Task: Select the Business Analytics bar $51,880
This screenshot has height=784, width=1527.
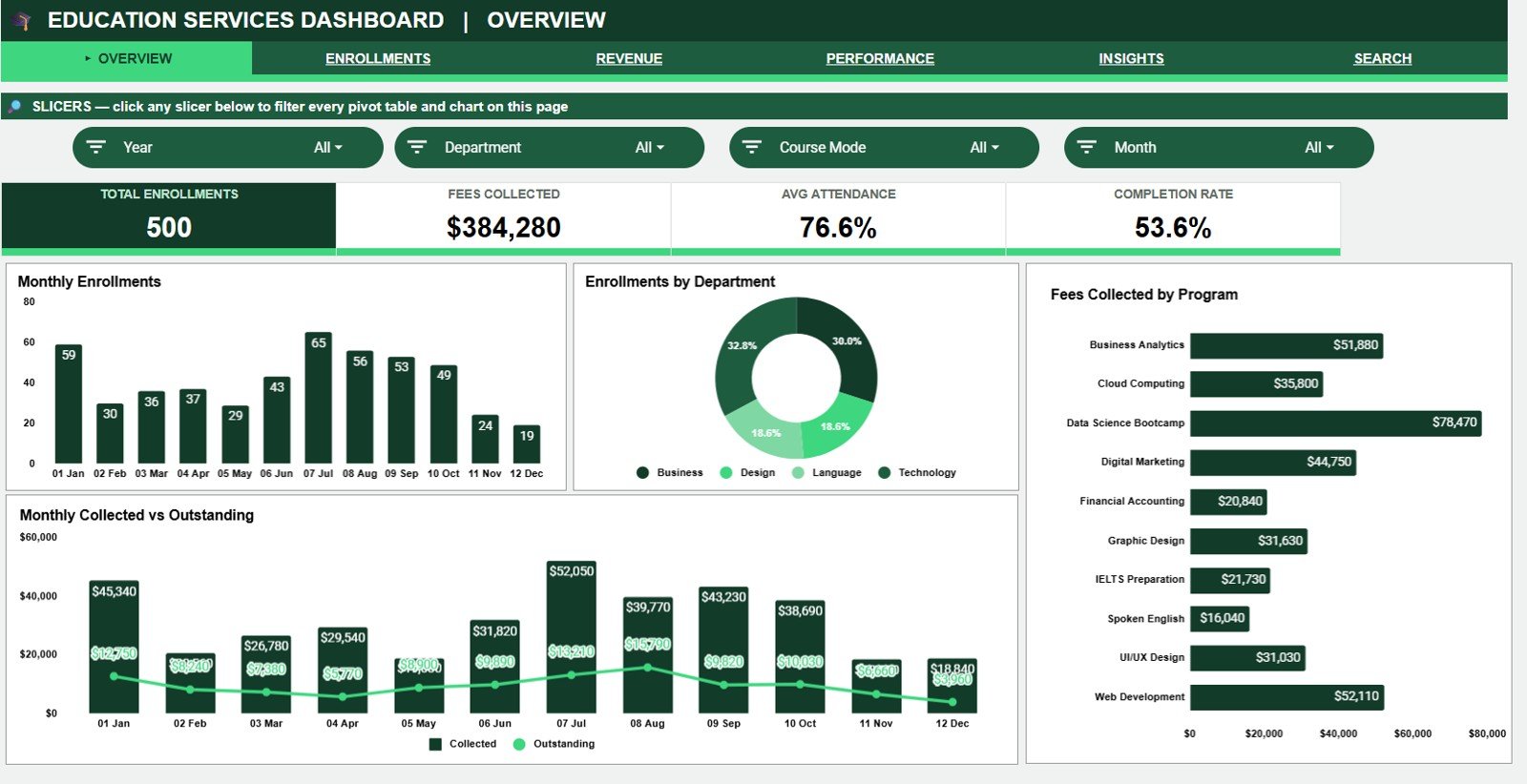Action: 1286,345
